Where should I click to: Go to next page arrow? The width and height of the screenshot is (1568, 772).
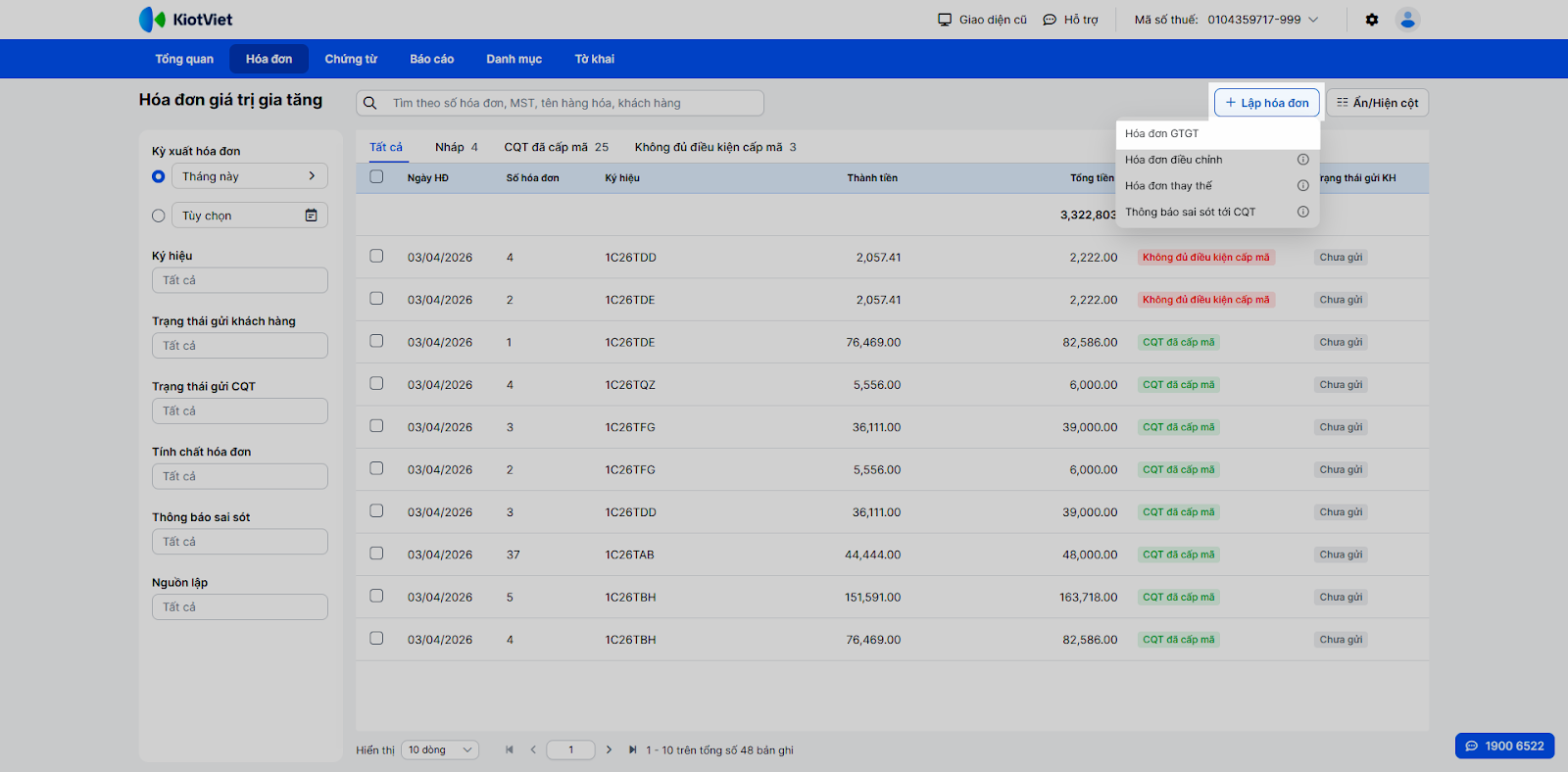609,749
